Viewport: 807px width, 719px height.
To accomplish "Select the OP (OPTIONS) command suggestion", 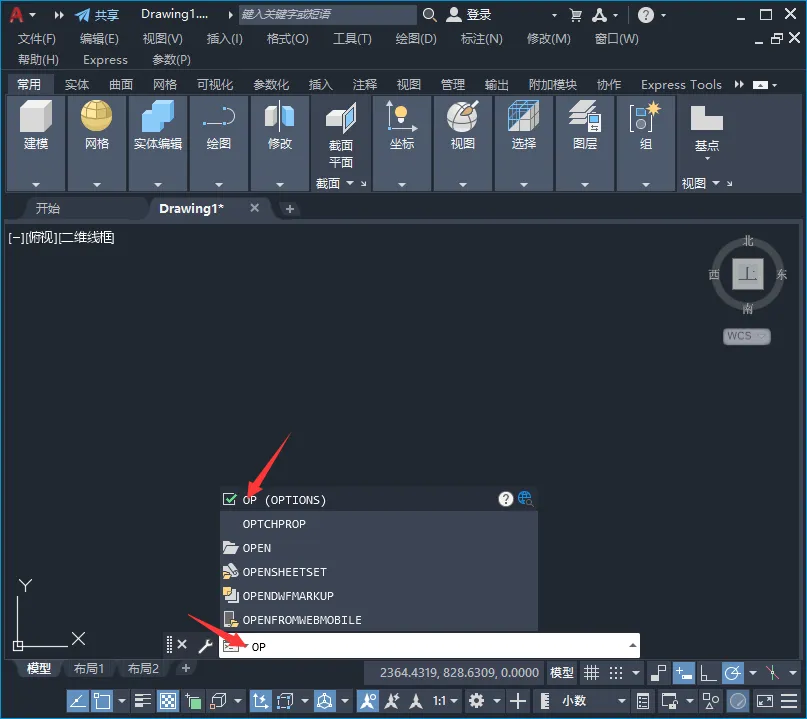I will point(379,499).
